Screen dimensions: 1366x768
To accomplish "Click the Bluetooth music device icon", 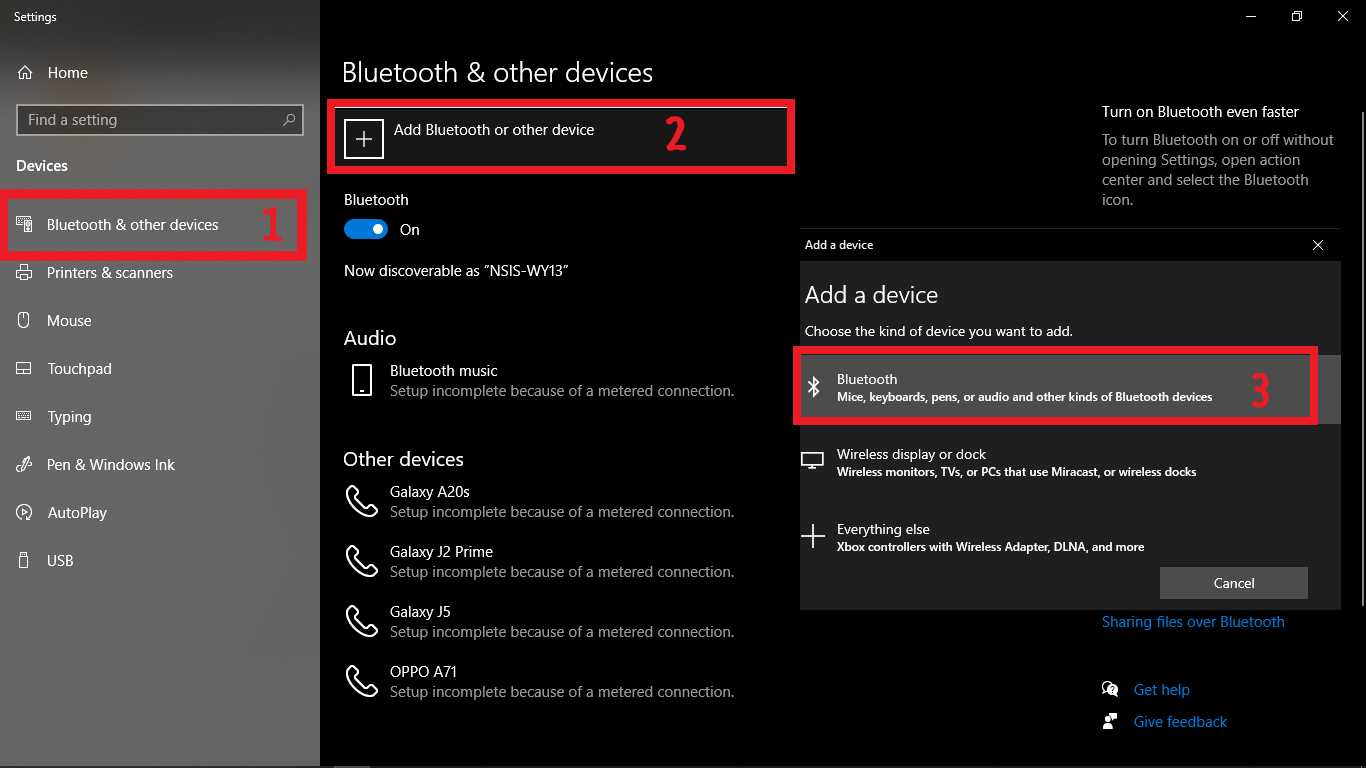I will [x=362, y=380].
